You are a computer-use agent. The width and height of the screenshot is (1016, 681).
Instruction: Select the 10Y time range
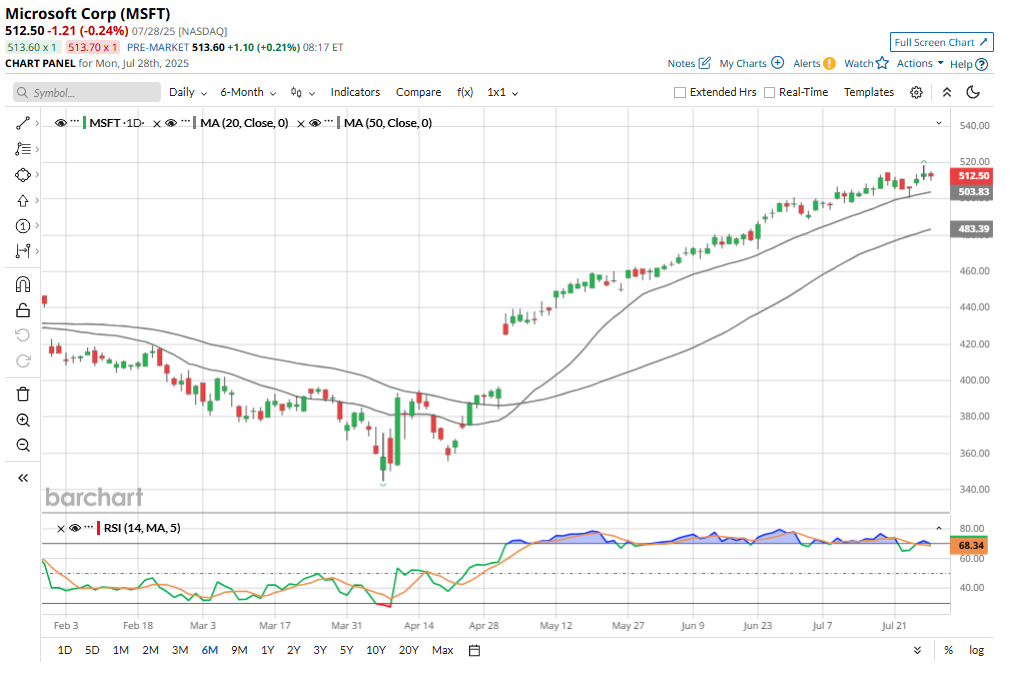[376, 651]
